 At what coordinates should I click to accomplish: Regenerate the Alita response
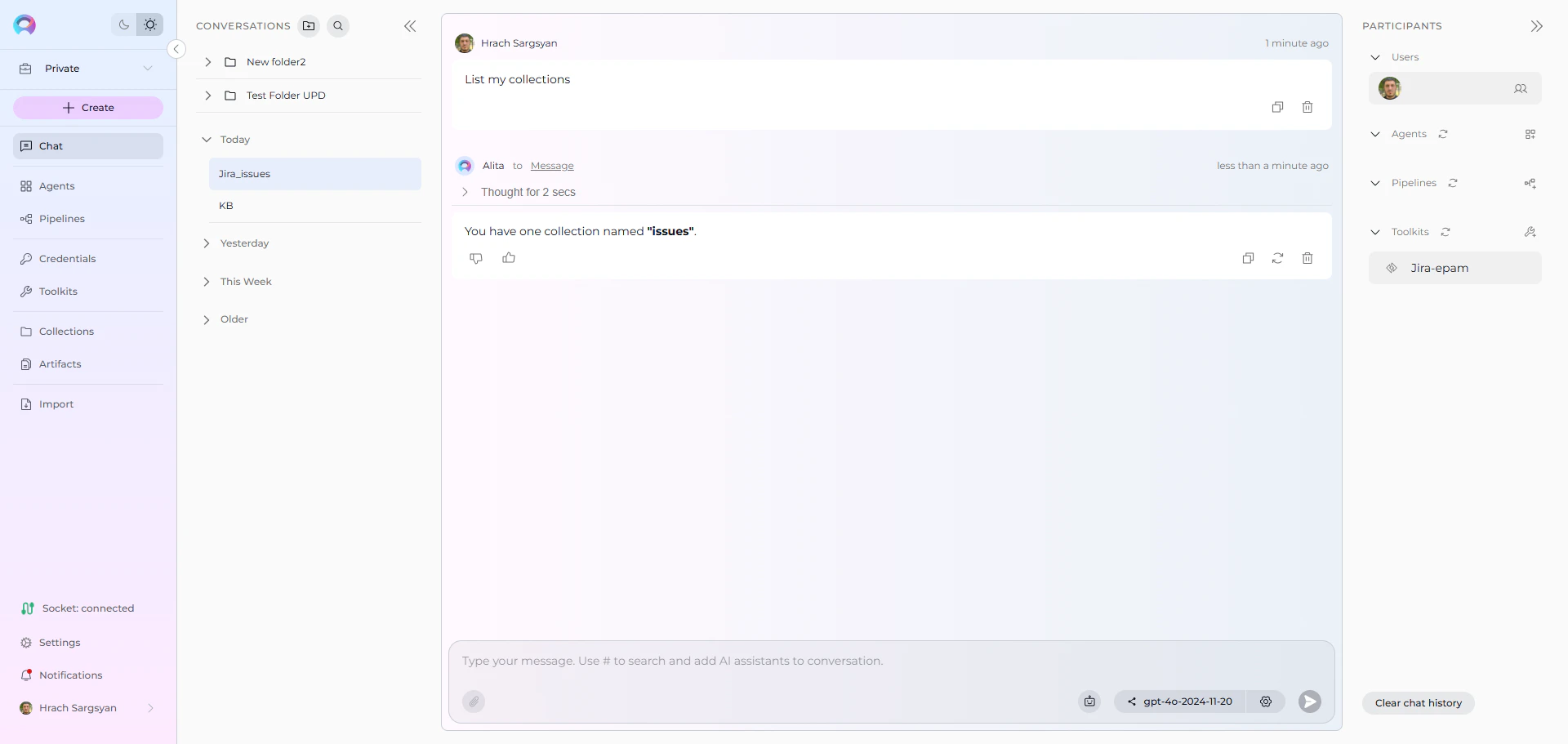(x=1277, y=258)
